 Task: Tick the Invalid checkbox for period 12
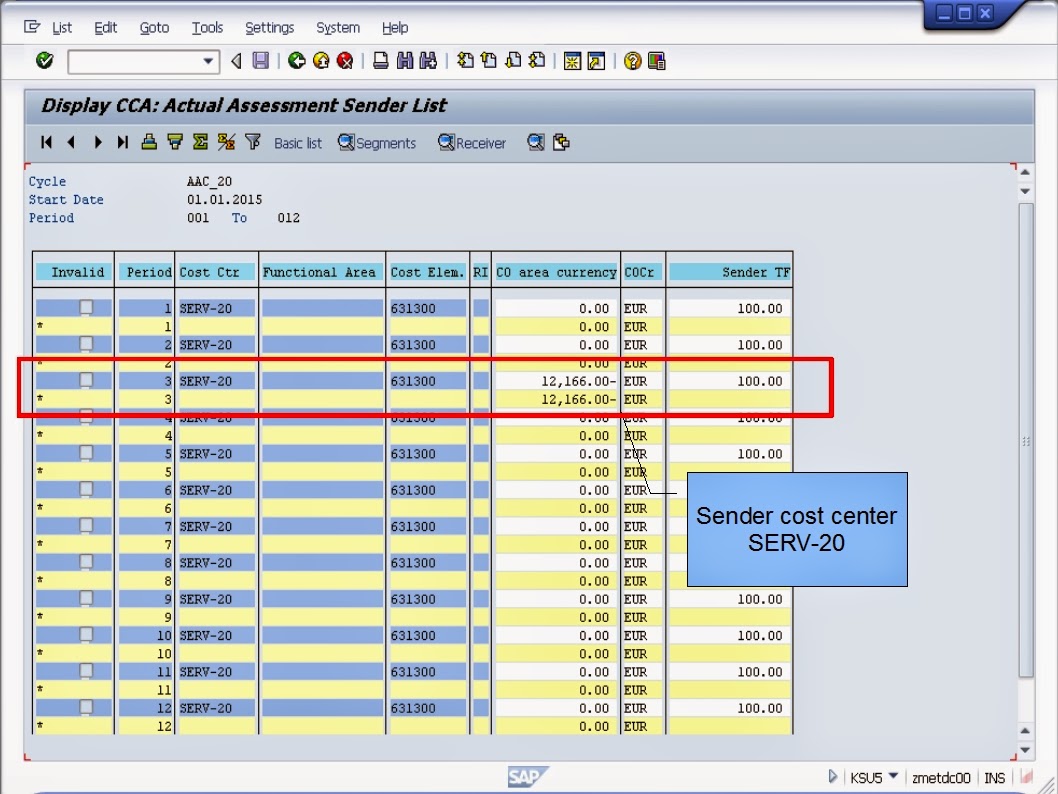[88, 708]
